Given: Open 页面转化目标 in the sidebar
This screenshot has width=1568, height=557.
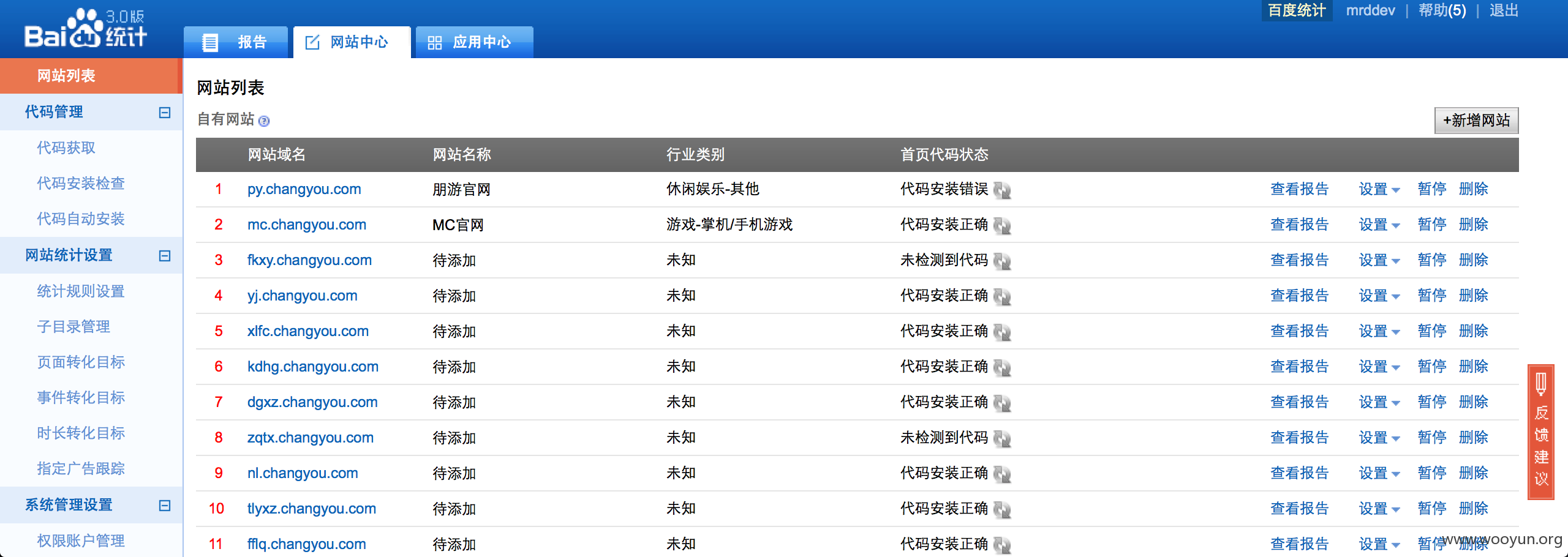Looking at the screenshot, I should [x=81, y=362].
